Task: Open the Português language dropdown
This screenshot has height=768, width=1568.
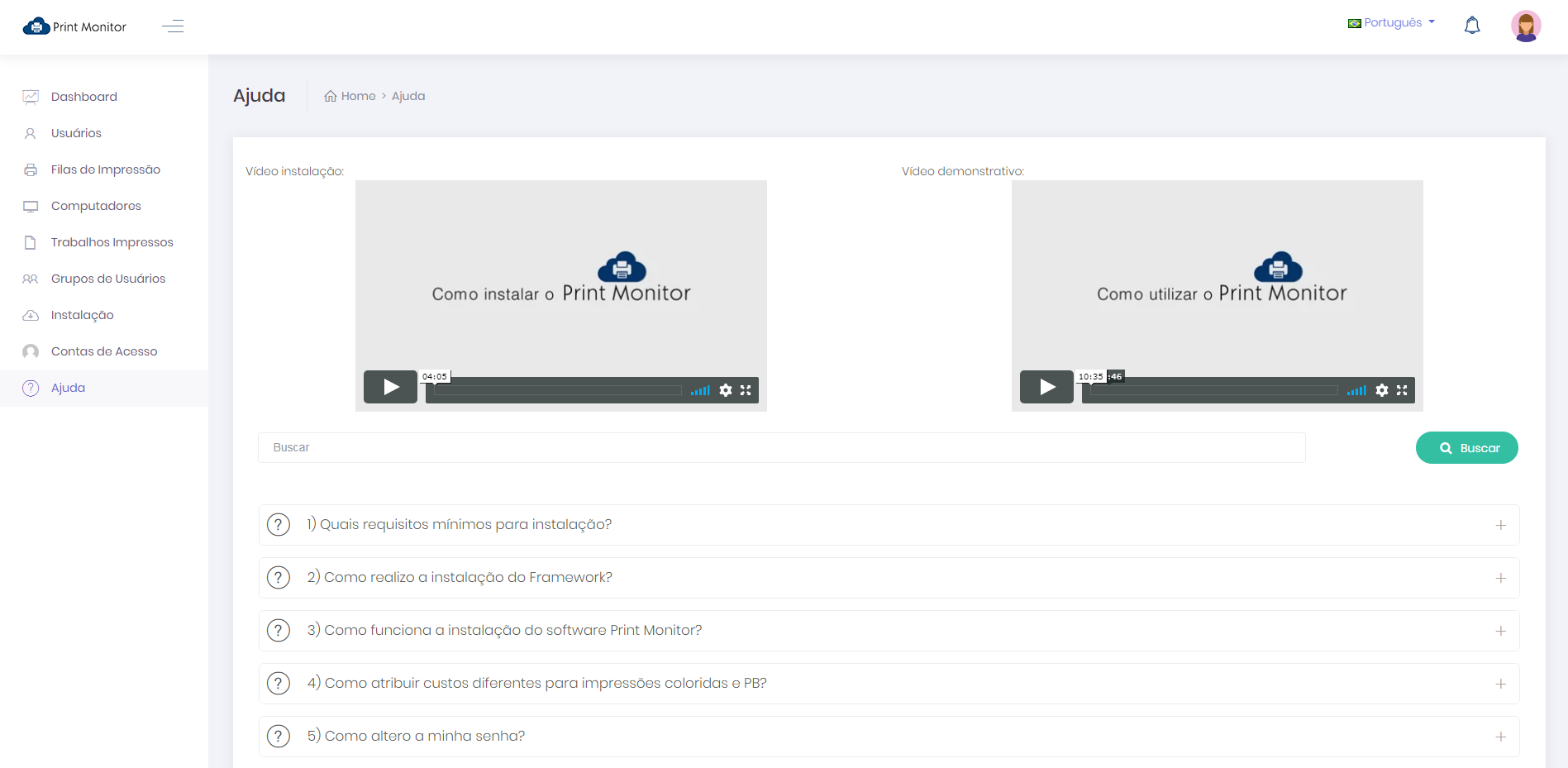Action: click(x=1392, y=23)
